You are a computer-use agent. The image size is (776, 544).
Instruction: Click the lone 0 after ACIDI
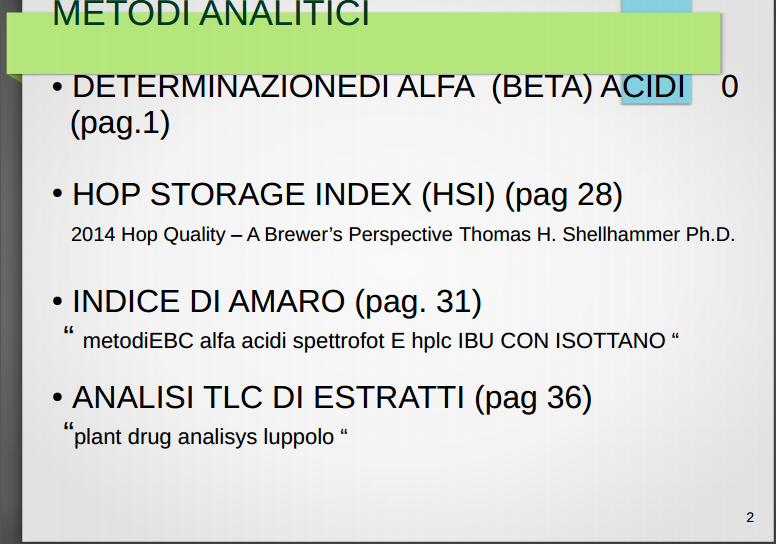tap(729, 87)
